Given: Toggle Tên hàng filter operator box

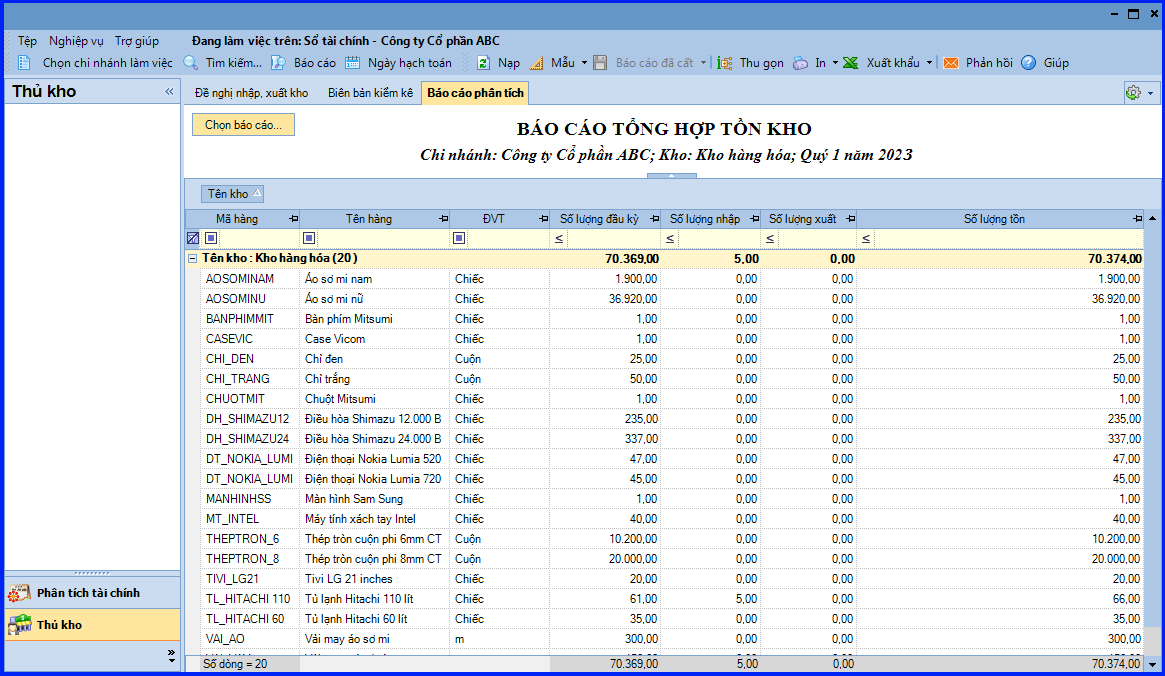Looking at the screenshot, I should (309, 238).
